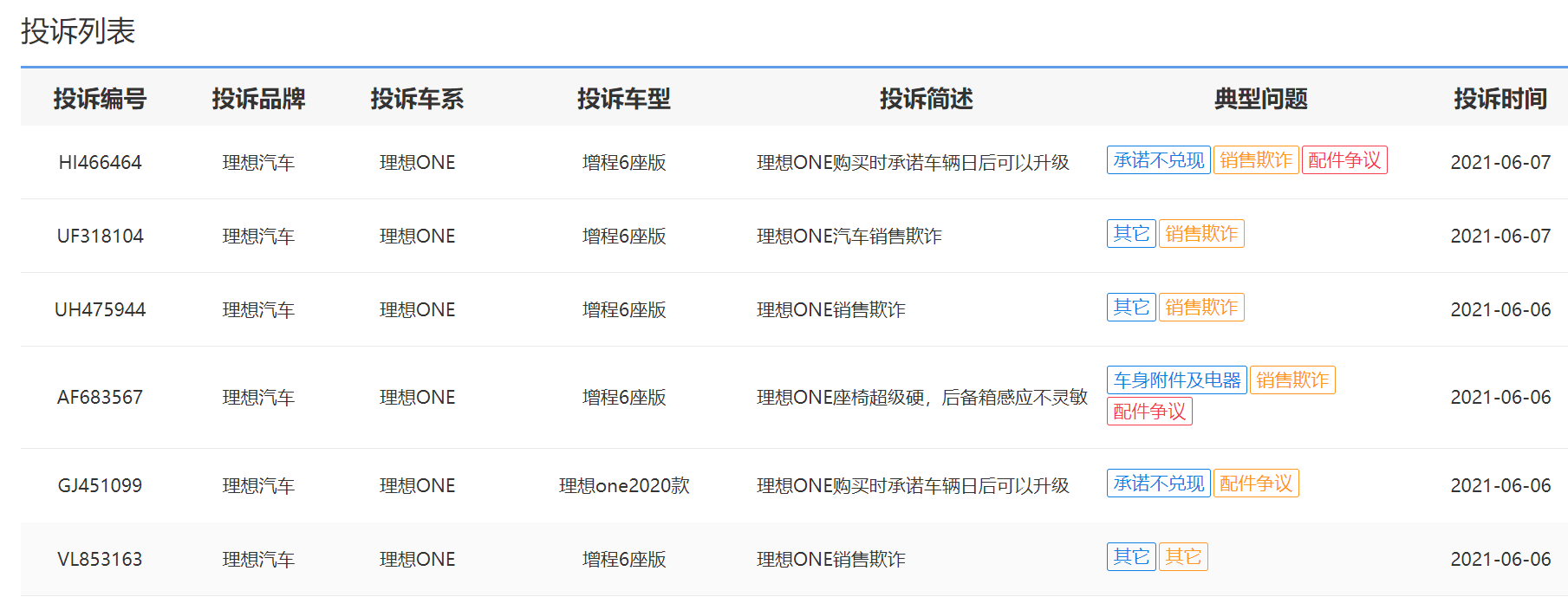Open description 理想ONE座椅超级硬，后备箱感应不灵敏
Image resolution: width=1568 pixels, height=610 pixels.
pyautogui.click(x=922, y=397)
